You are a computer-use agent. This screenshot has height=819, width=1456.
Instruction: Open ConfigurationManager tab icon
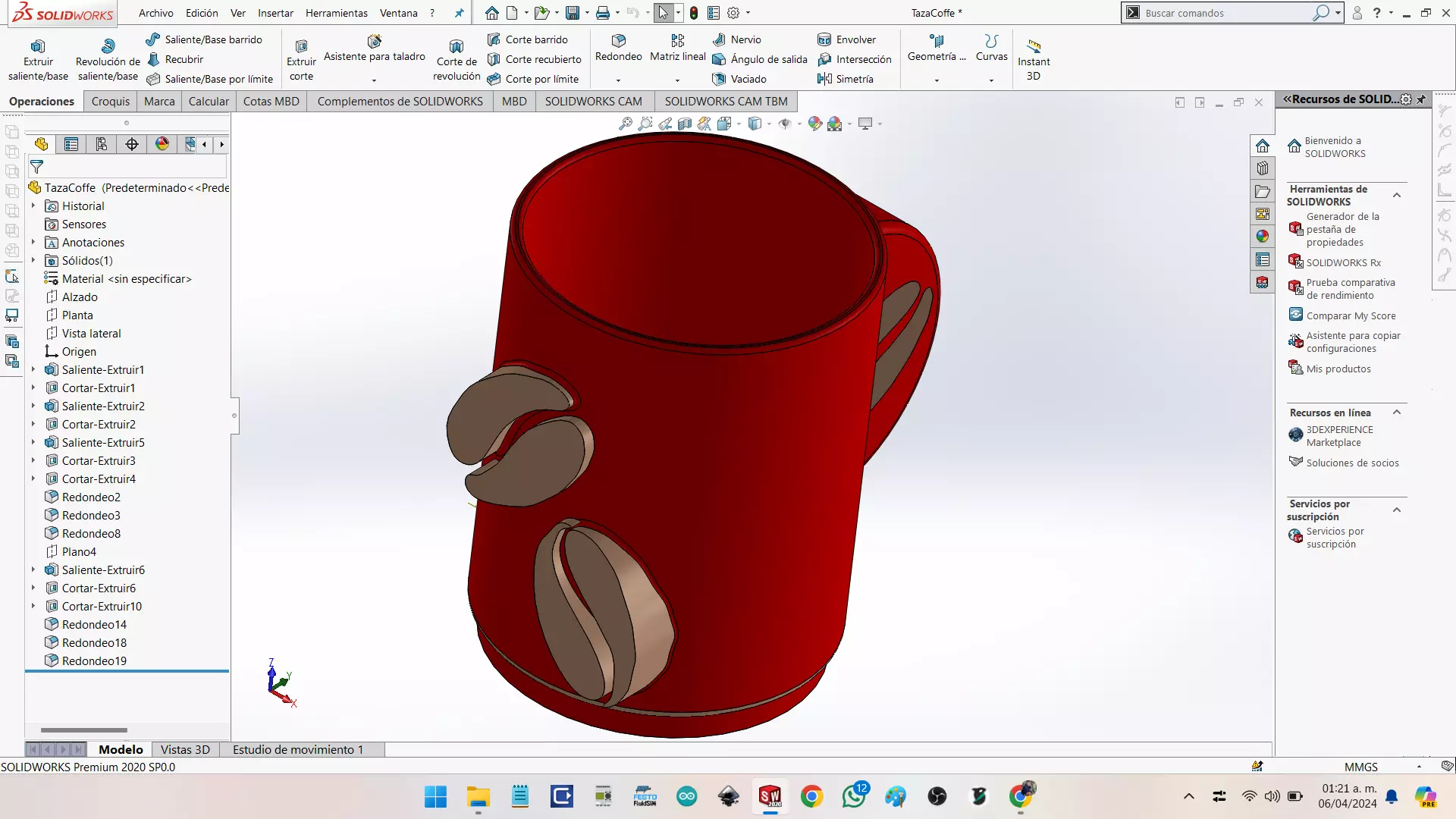[102, 144]
